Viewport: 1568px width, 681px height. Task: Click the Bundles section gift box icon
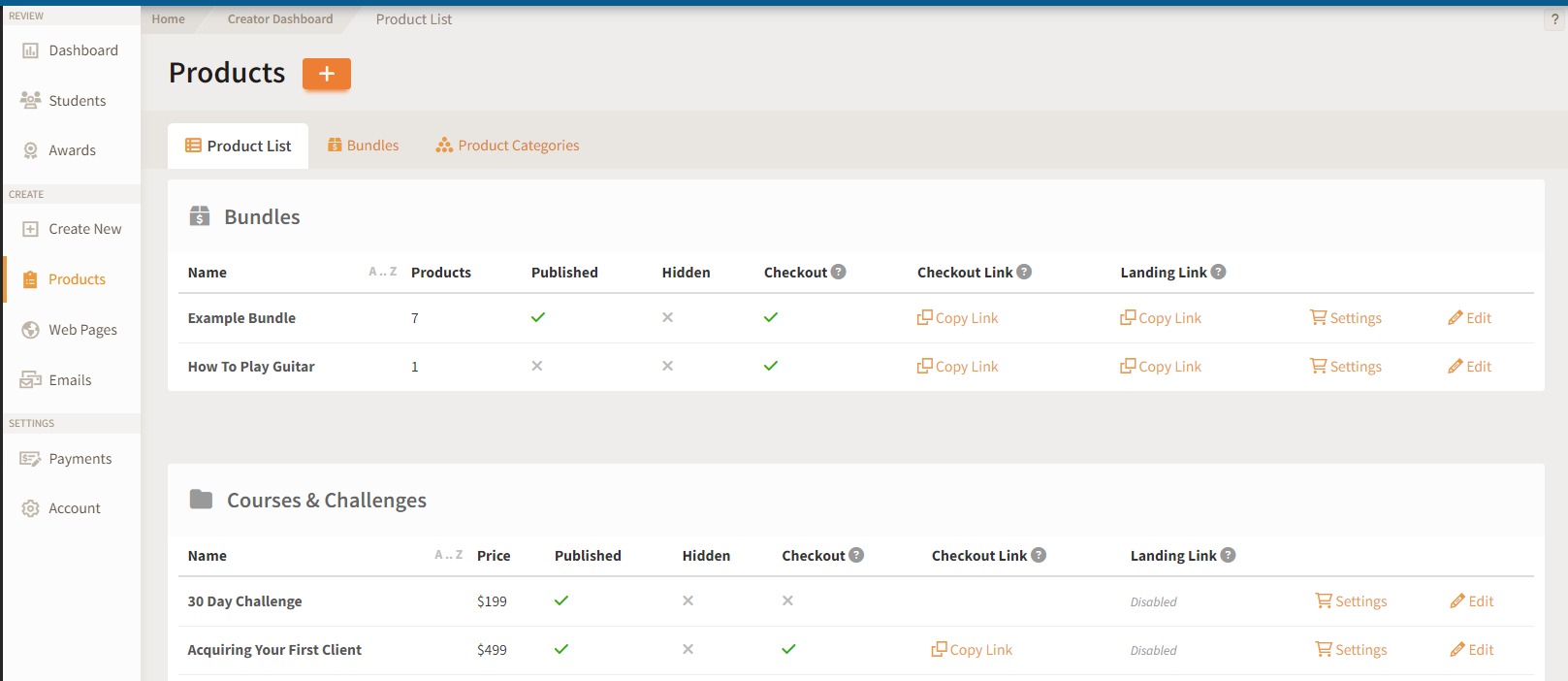coord(200,215)
